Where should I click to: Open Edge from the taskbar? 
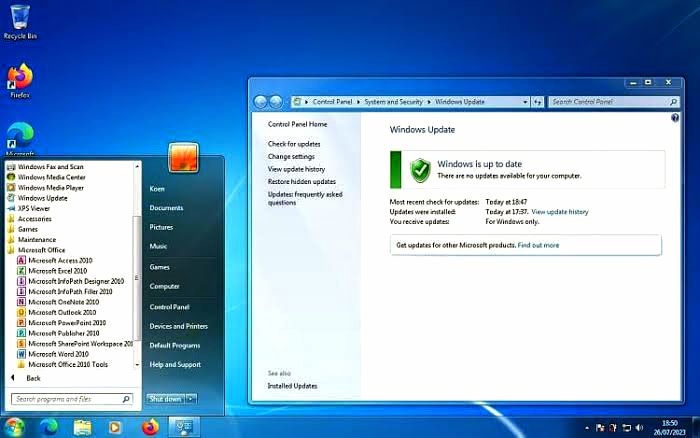49,427
